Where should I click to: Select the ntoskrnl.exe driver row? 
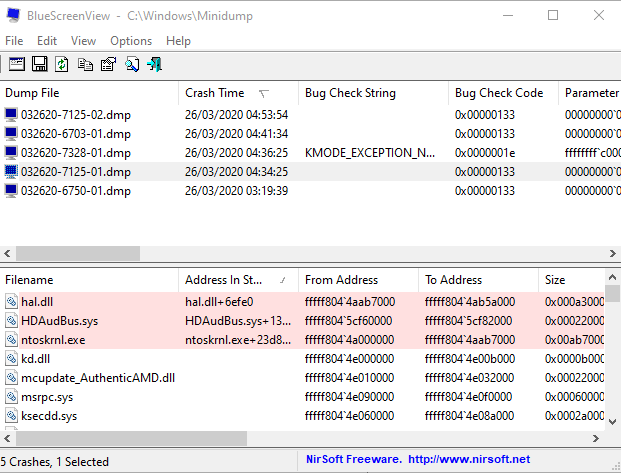click(303, 340)
